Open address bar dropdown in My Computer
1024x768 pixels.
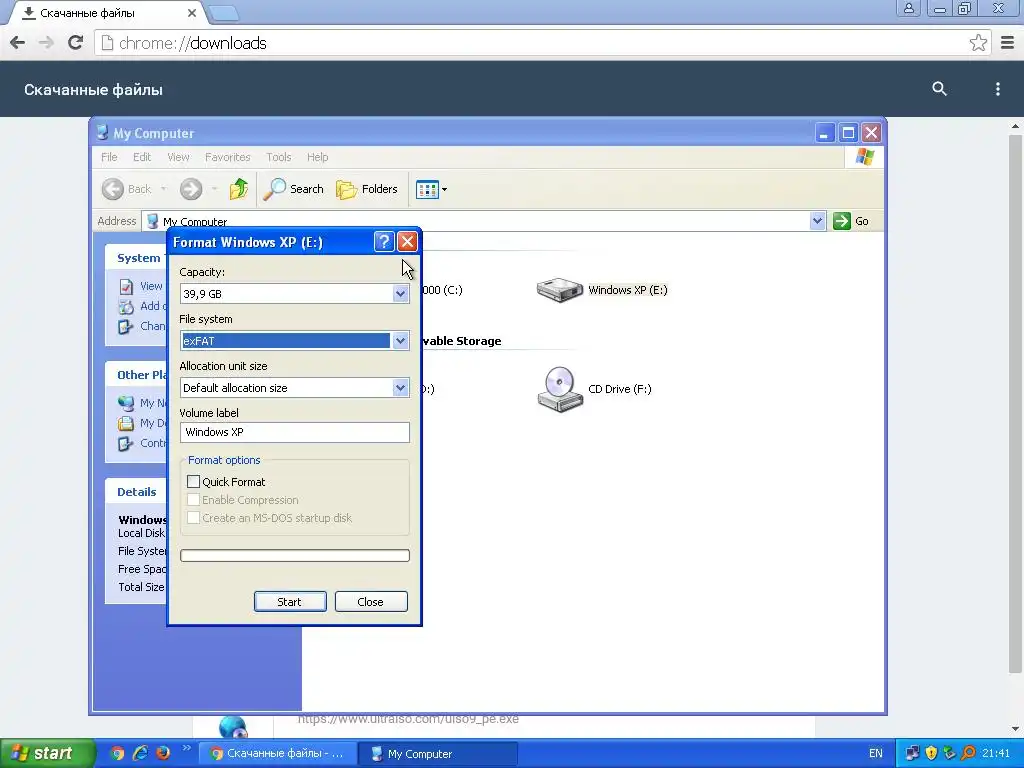[x=817, y=221]
